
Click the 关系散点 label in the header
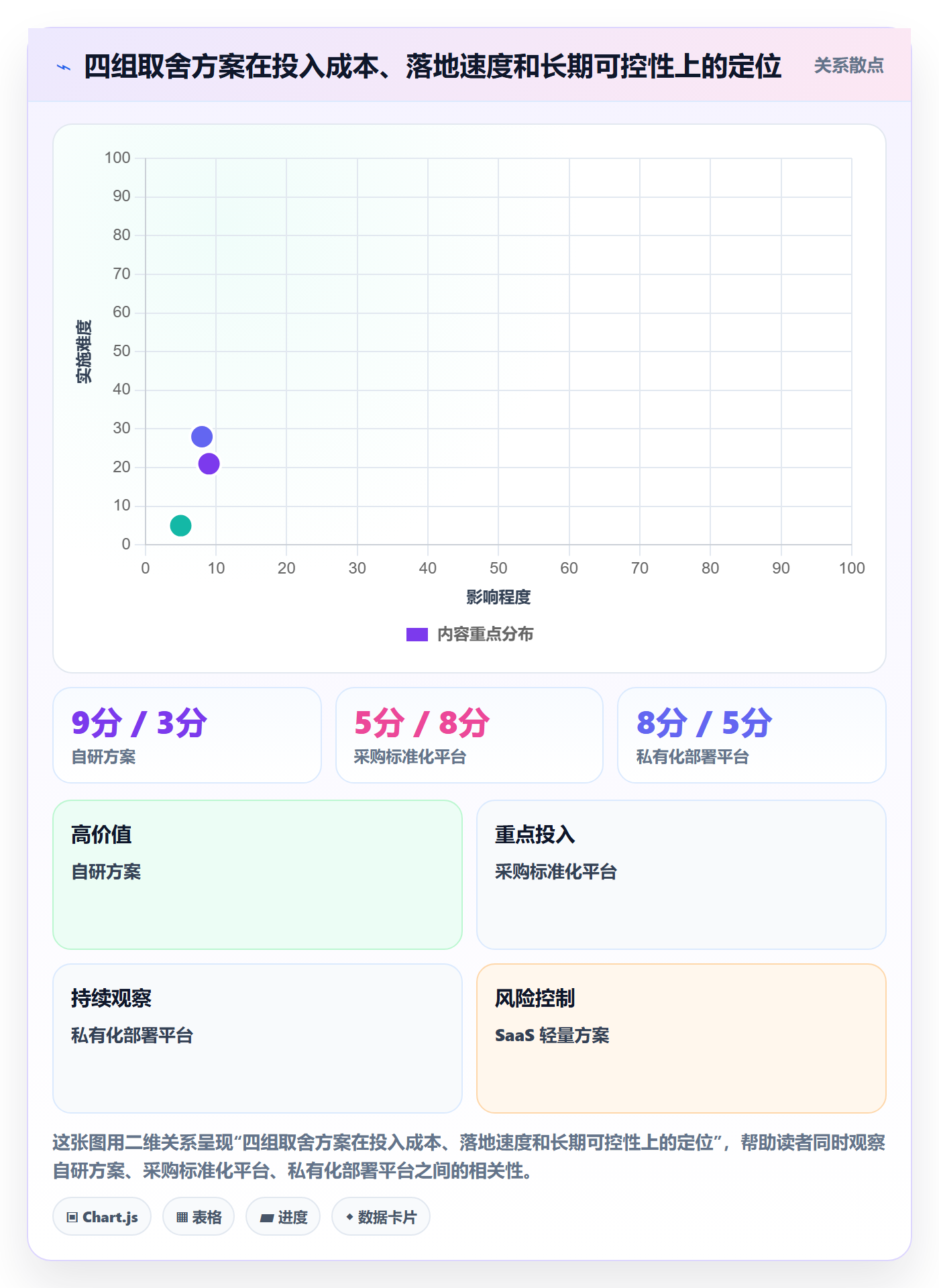(x=848, y=66)
